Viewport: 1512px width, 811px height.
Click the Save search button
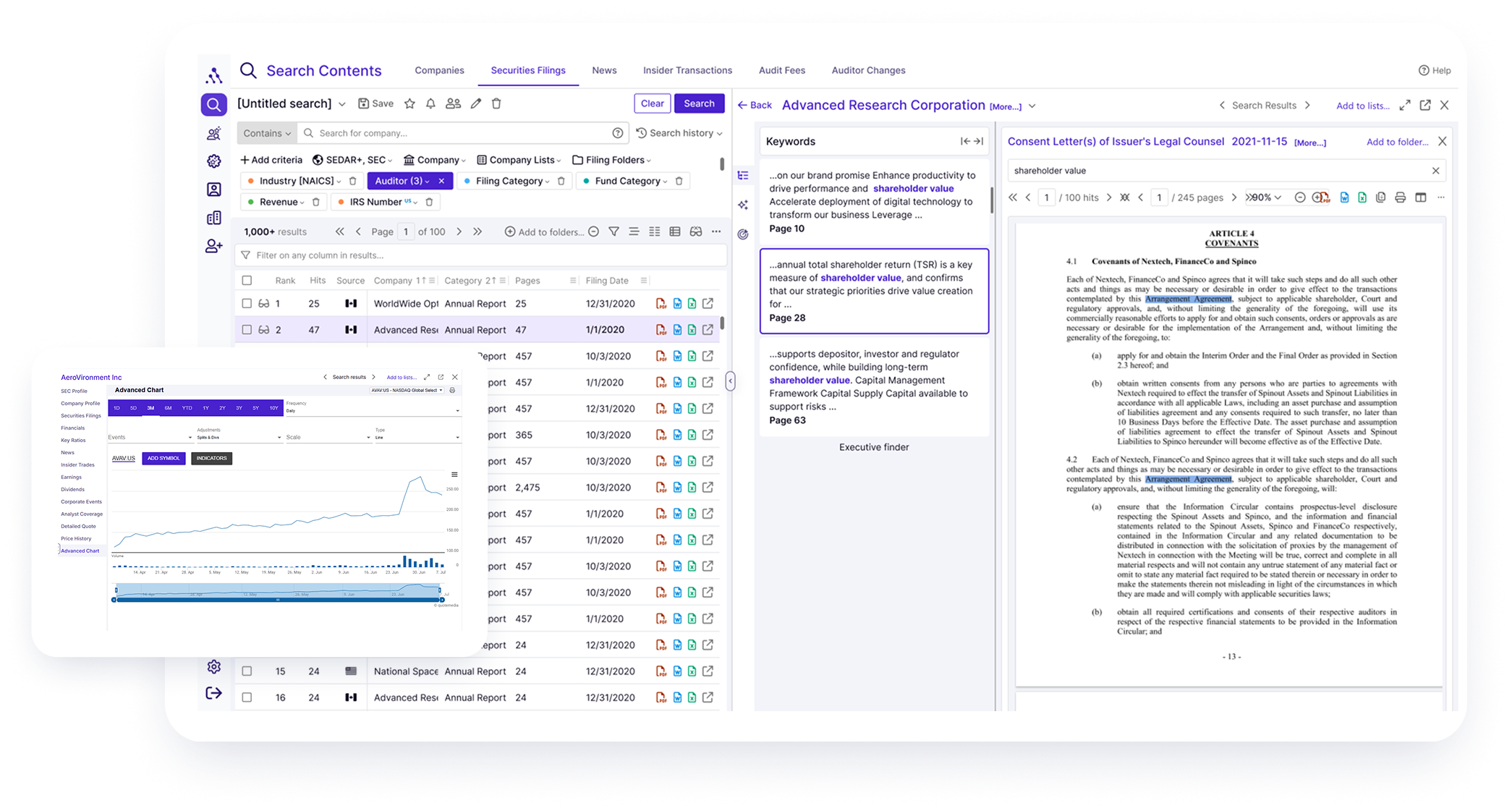[x=376, y=103]
